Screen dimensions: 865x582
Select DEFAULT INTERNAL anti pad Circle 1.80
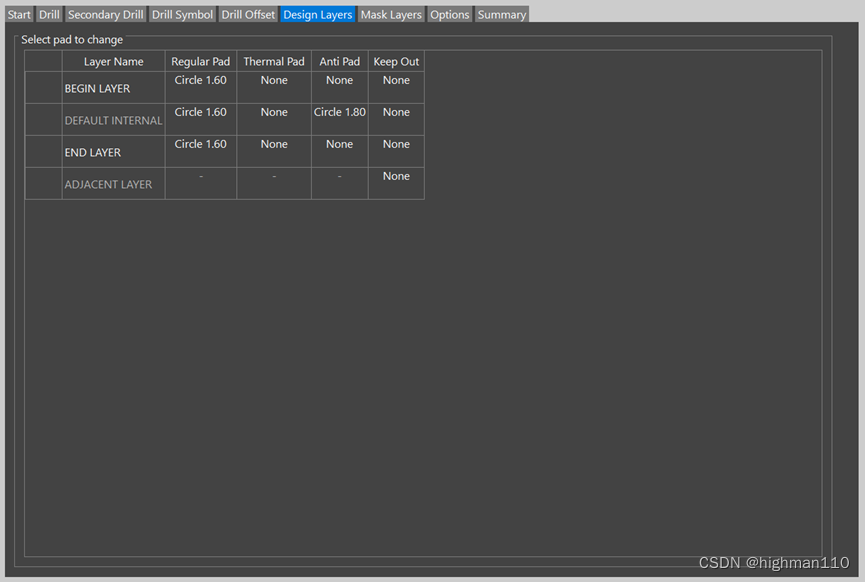coord(340,119)
